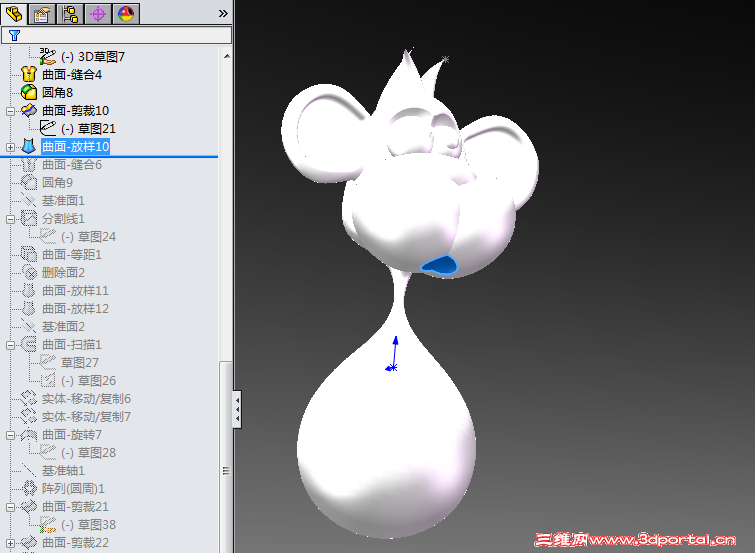Click the 草图38 sketch icon

pos(48,525)
